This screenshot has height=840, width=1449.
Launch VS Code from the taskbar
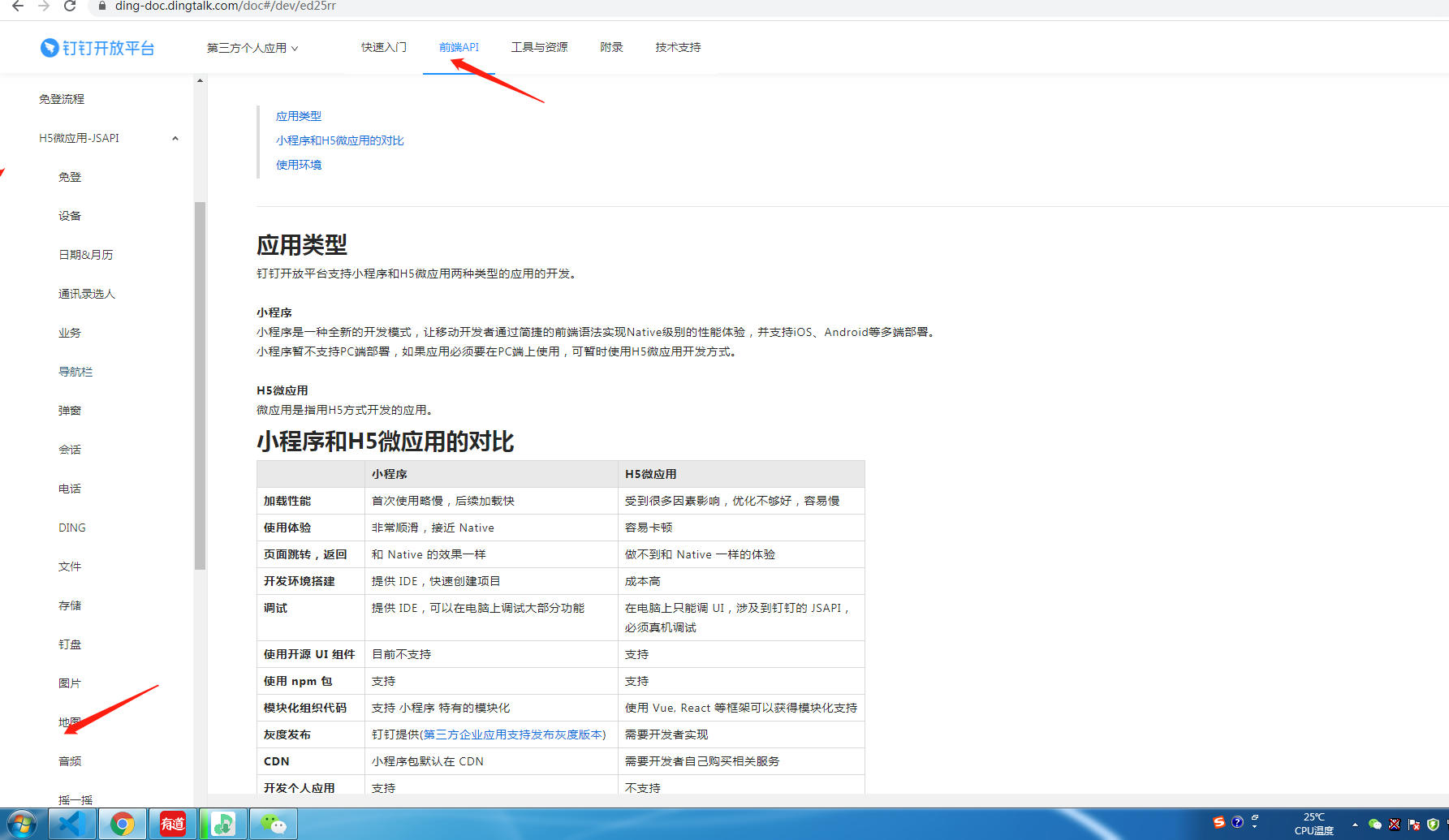click(72, 823)
